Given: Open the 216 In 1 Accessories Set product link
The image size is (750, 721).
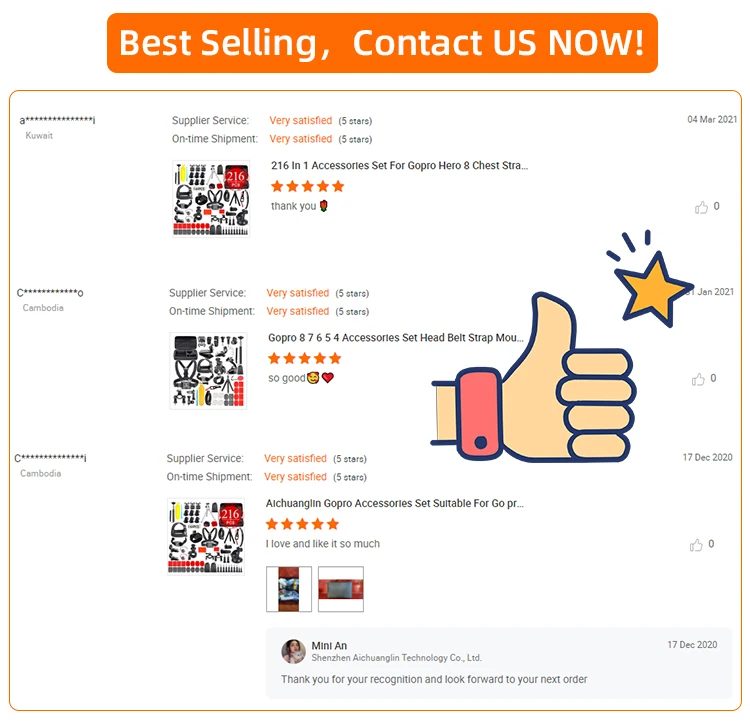Looking at the screenshot, I should click(x=399, y=166).
